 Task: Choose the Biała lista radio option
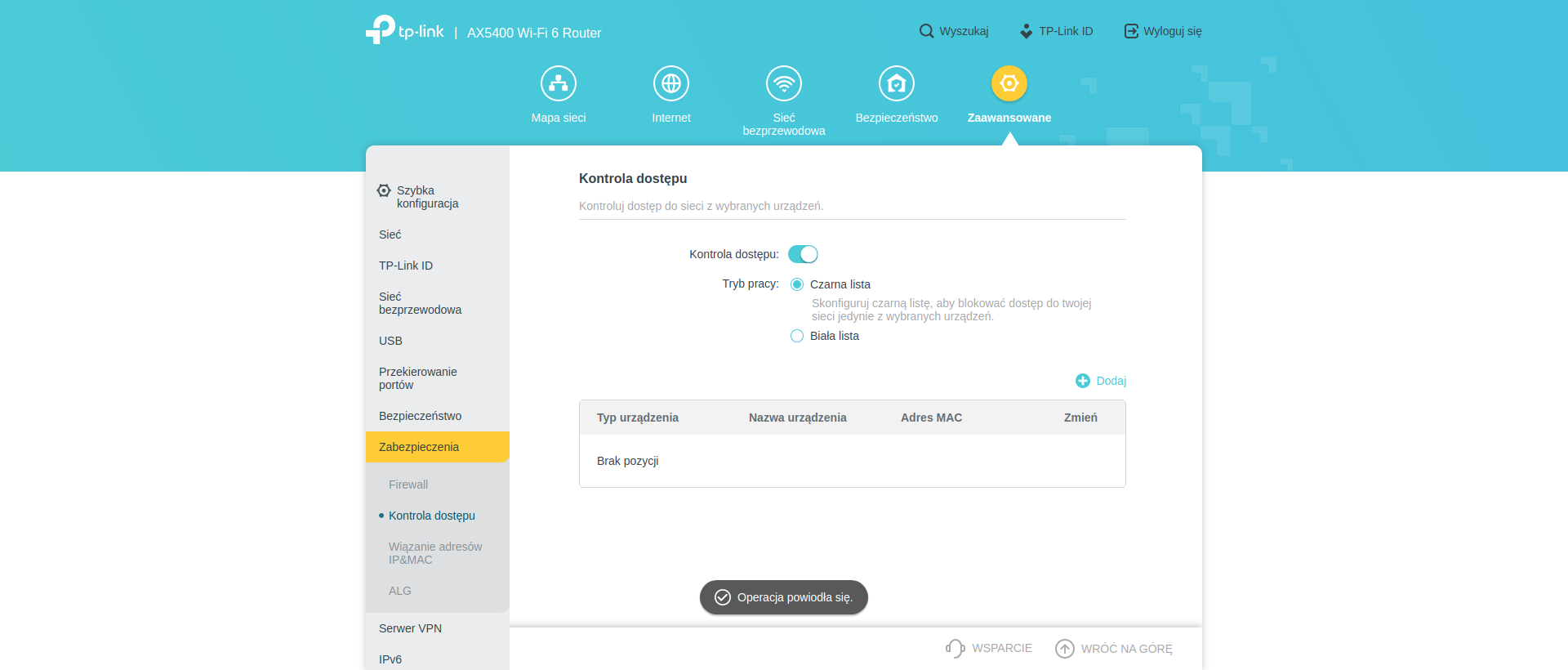797,336
